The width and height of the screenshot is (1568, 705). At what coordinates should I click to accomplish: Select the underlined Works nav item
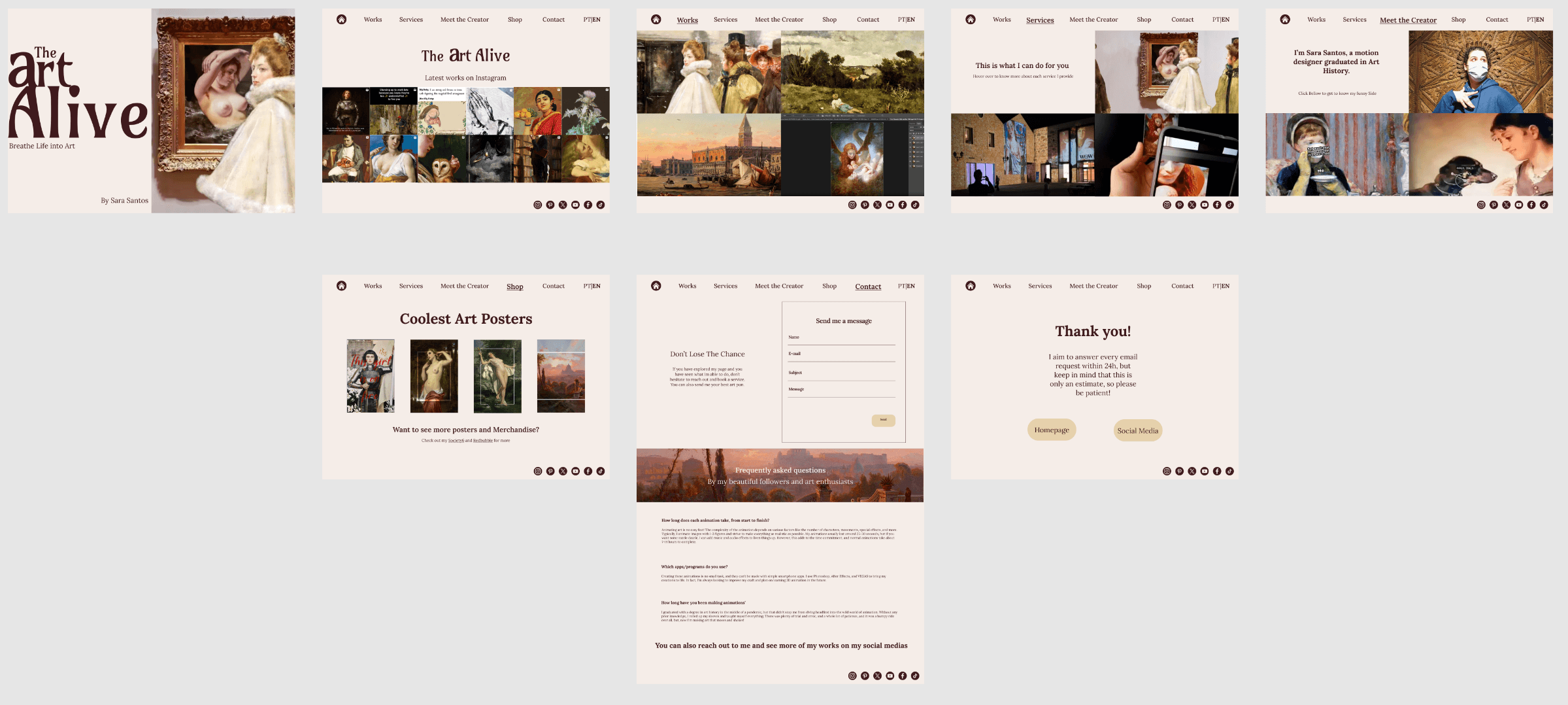[x=688, y=20]
